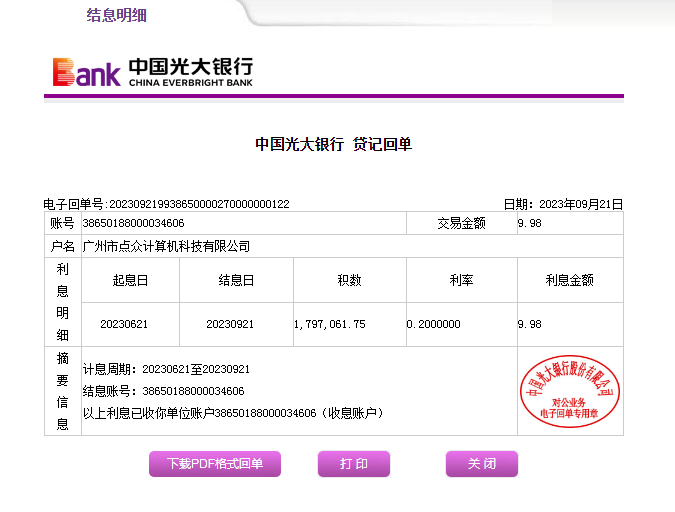Screen dimensions: 675x512
Task: Click the 起息日 column header
Action: [130, 280]
